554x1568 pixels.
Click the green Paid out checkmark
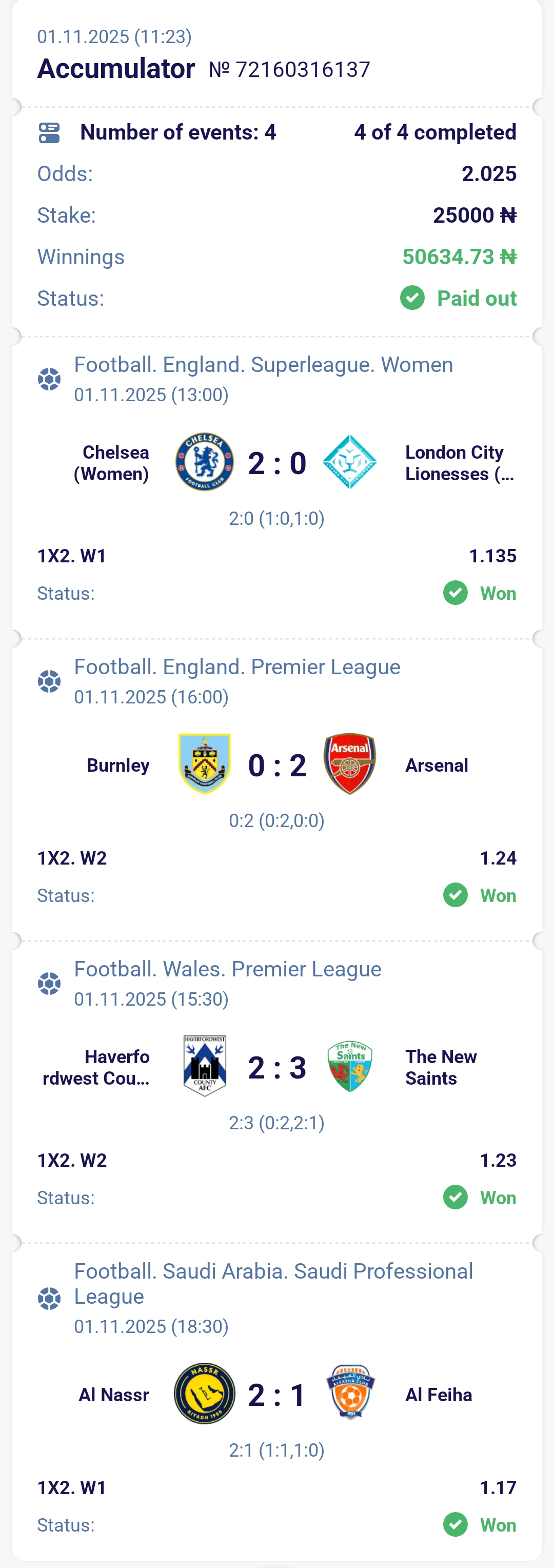412,298
